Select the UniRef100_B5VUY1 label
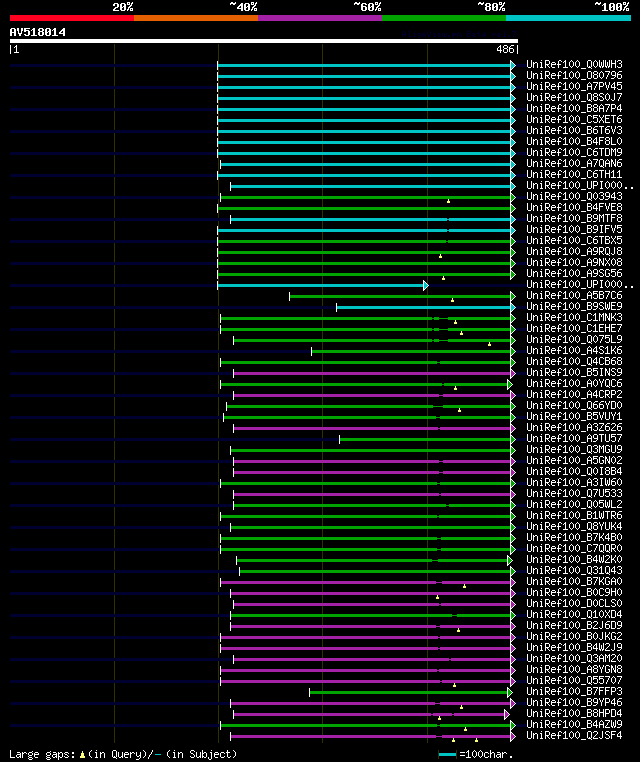This screenshot has height=762, width=640. coord(574,416)
